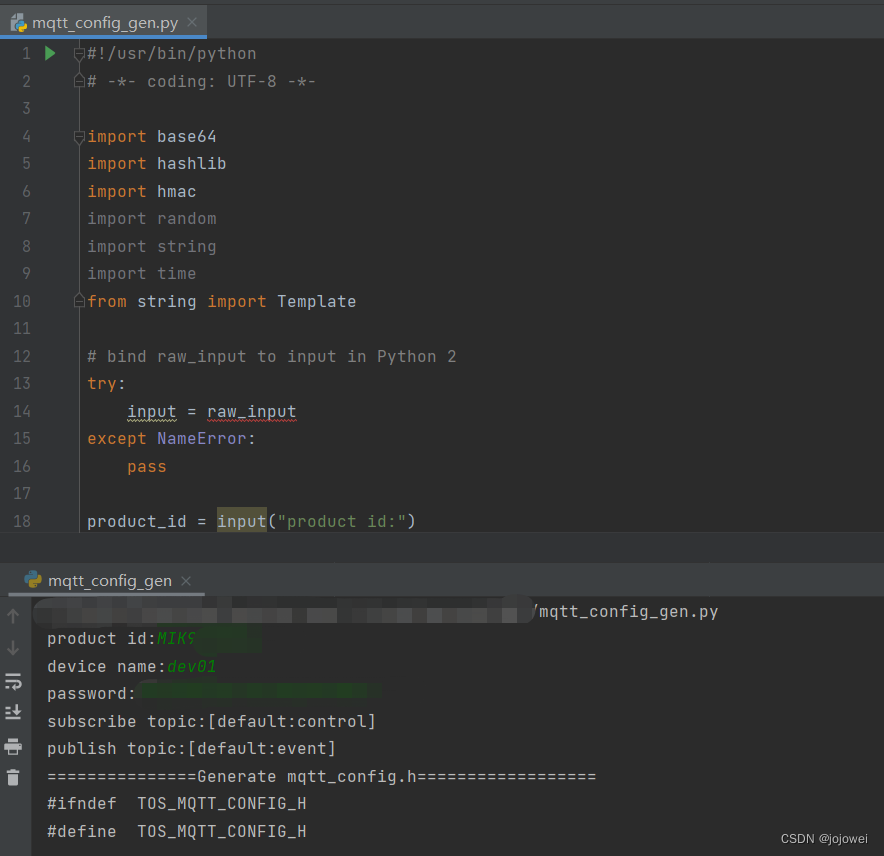Click the 'pass' keyword on line 16
Screen dimensions: 884x856
[147, 467]
